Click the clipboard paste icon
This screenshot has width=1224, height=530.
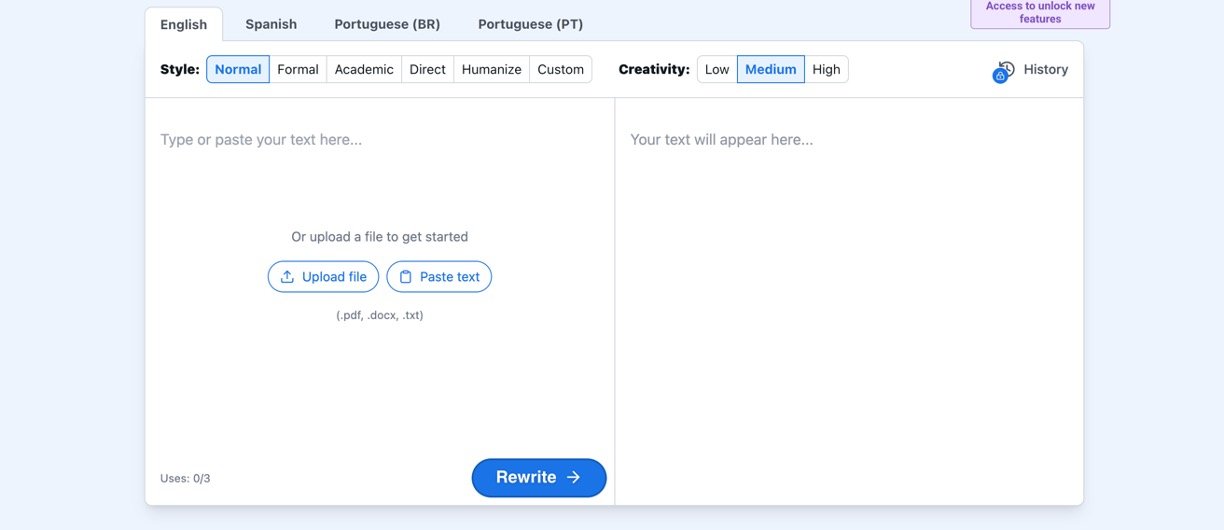point(405,277)
